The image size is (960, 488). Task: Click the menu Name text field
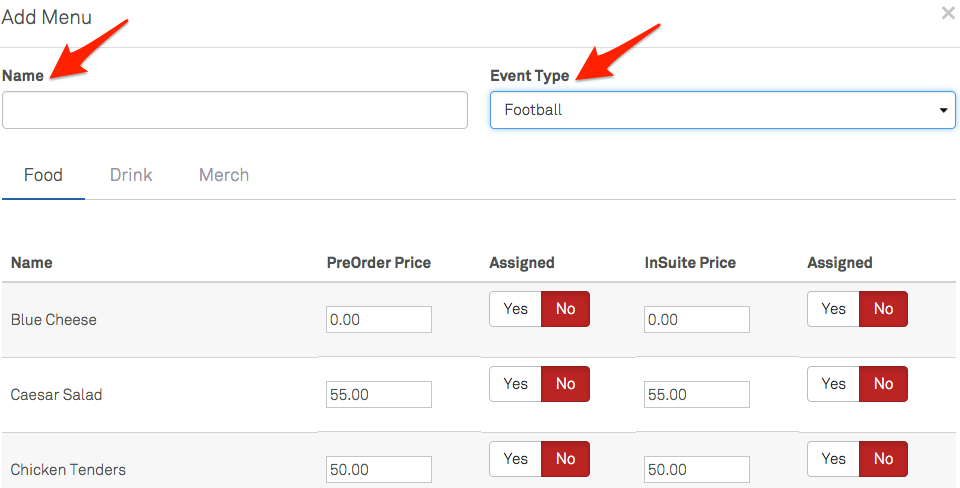pos(235,110)
